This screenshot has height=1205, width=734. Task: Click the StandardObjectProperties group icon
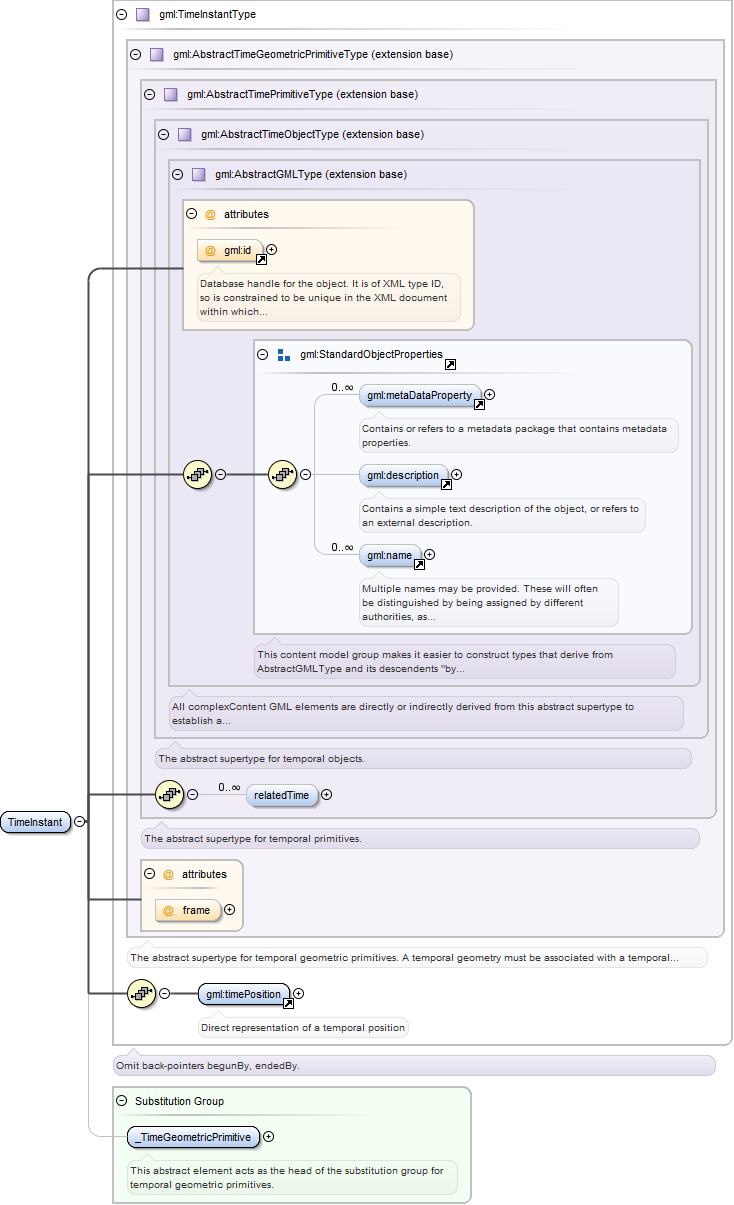point(283,354)
